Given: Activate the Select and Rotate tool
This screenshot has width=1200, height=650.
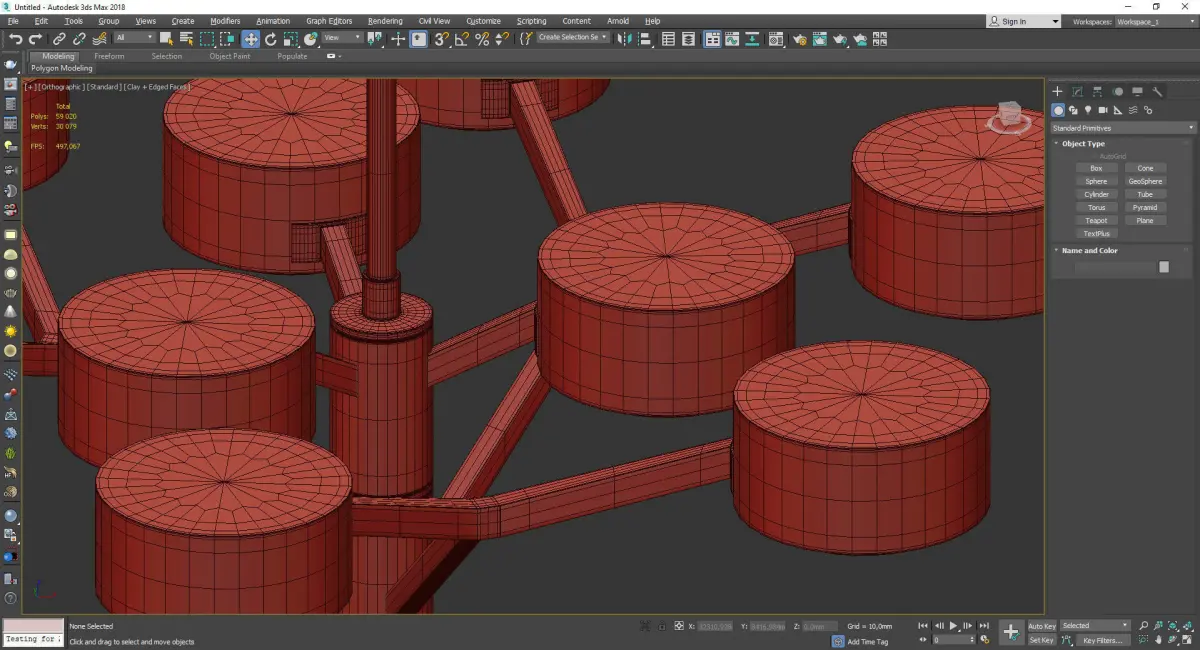Looking at the screenshot, I should click(x=270, y=39).
